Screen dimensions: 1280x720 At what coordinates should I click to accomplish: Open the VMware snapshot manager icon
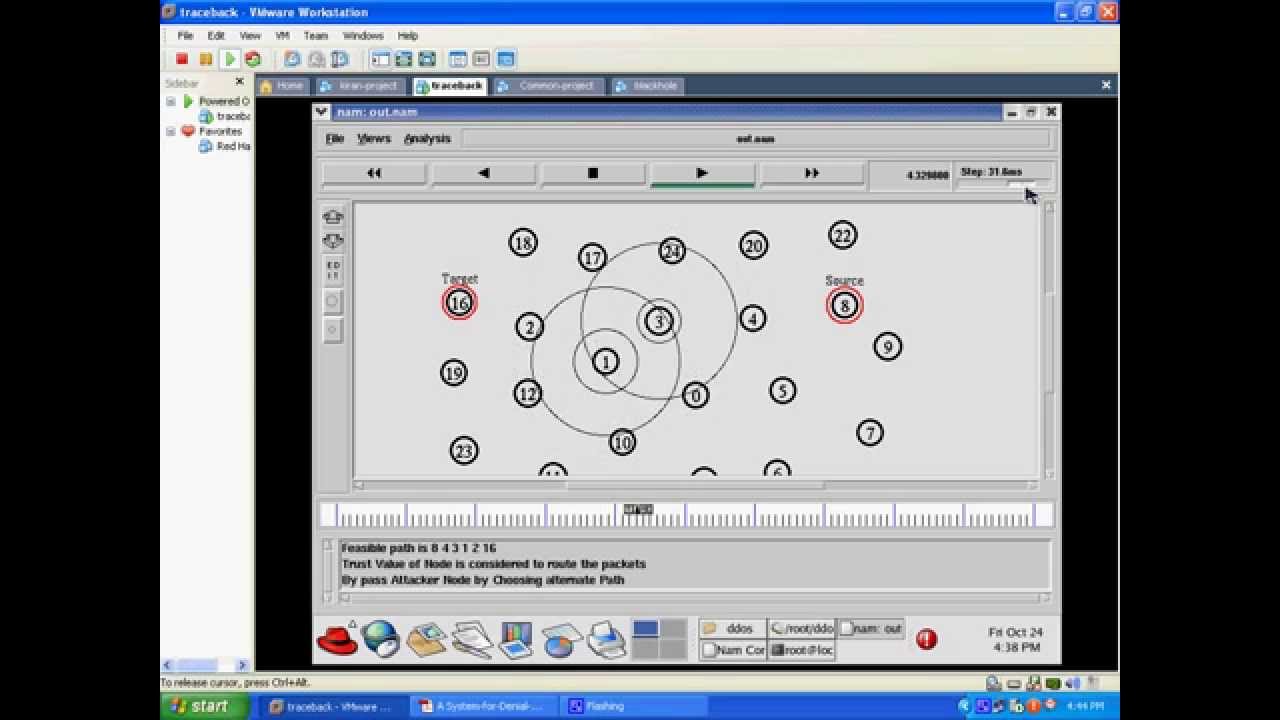[340, 60]
